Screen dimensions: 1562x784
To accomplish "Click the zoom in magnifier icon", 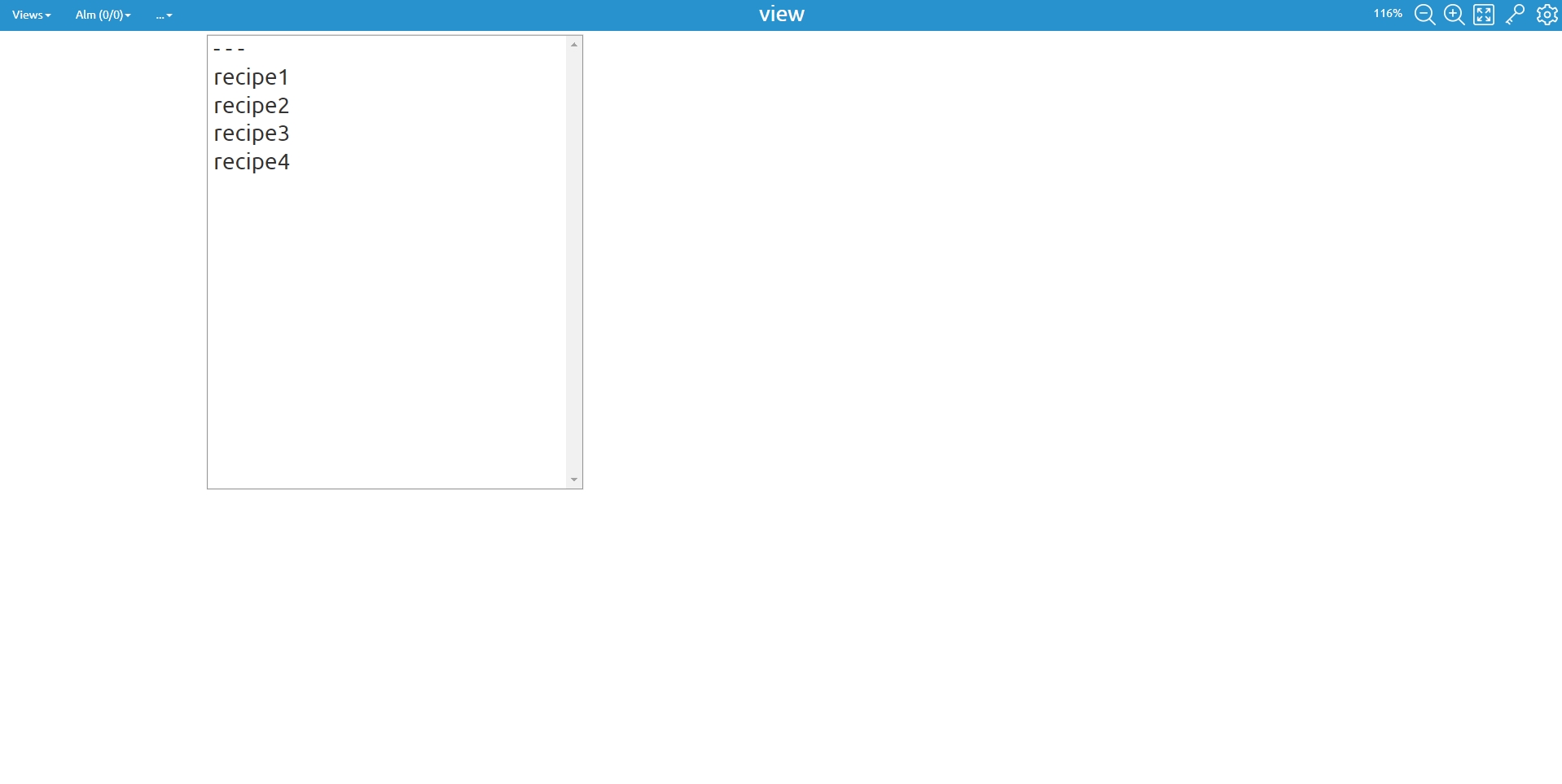I will click(x=1454, y=15).
